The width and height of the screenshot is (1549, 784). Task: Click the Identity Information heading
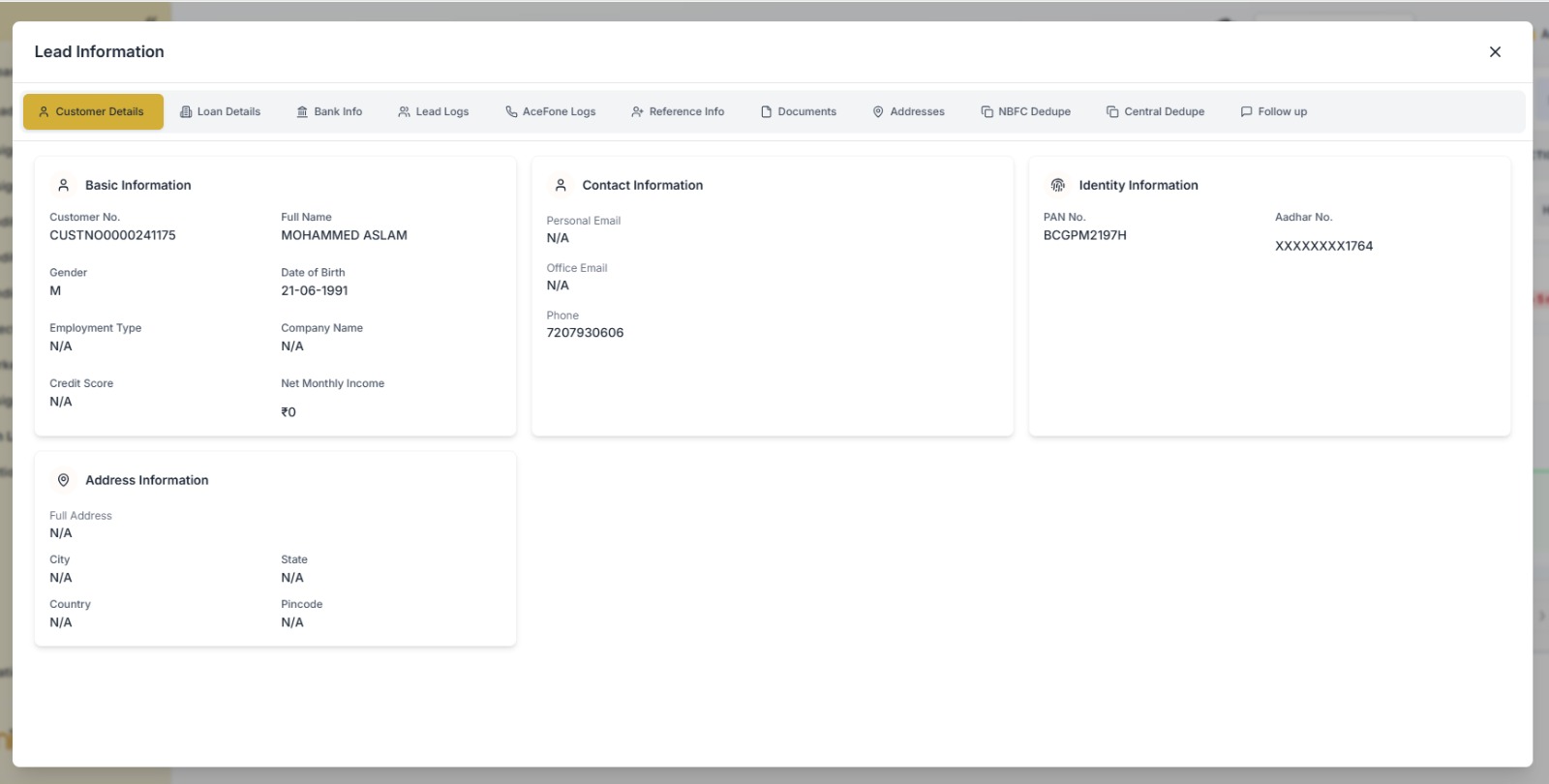pyautogui.click(x=1139, y=185)
